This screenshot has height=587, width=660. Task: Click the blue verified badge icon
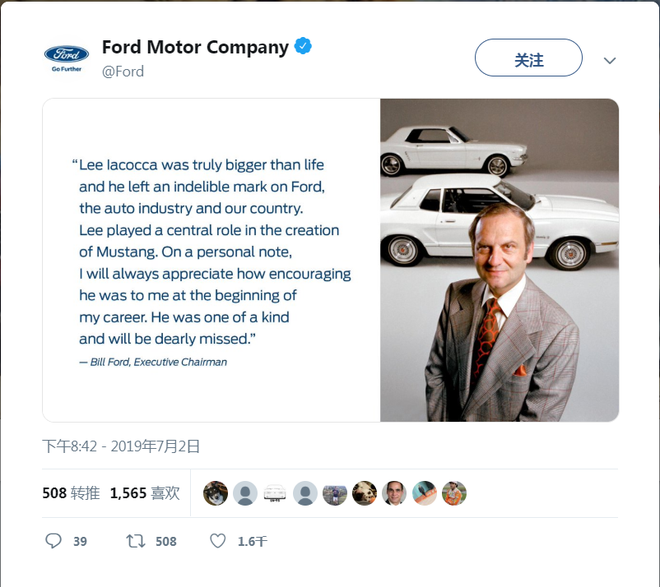(x=303, y=46)
